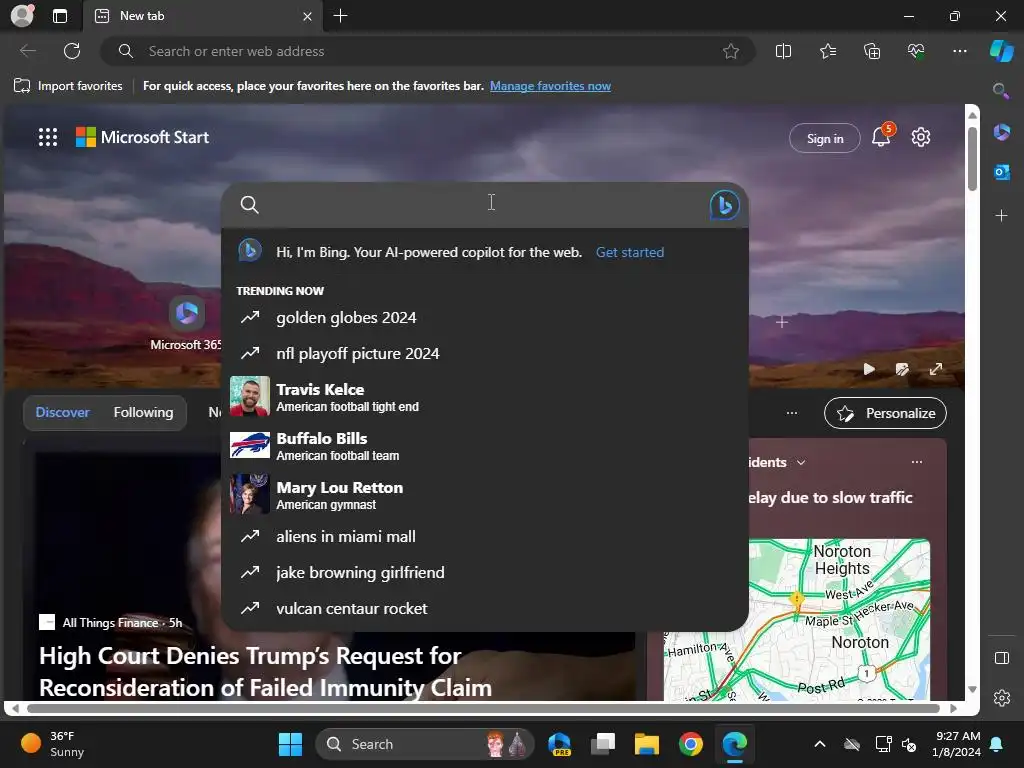Open page settings gear near Sign in

click(921, 137)
